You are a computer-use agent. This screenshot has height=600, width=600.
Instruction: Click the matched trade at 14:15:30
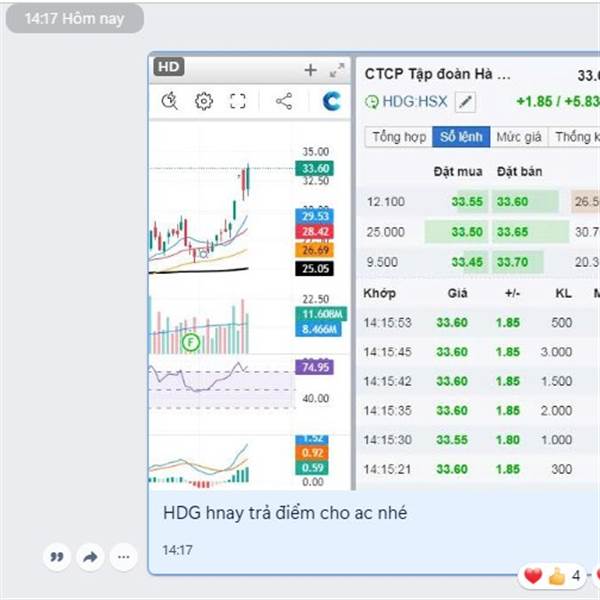click(x=477, y=440)
